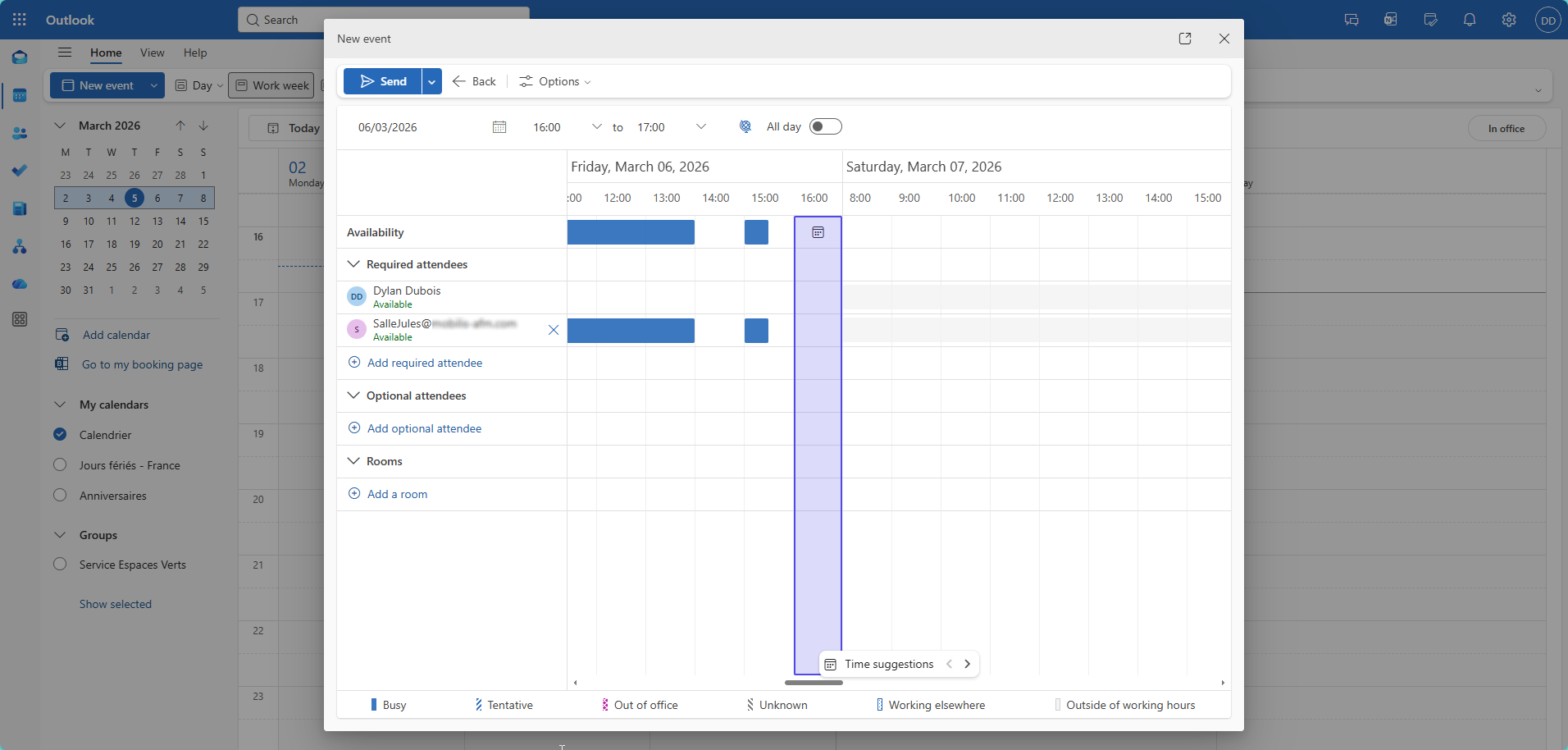
Task: Collapse the Groups list
Action: tap(60, 535)
